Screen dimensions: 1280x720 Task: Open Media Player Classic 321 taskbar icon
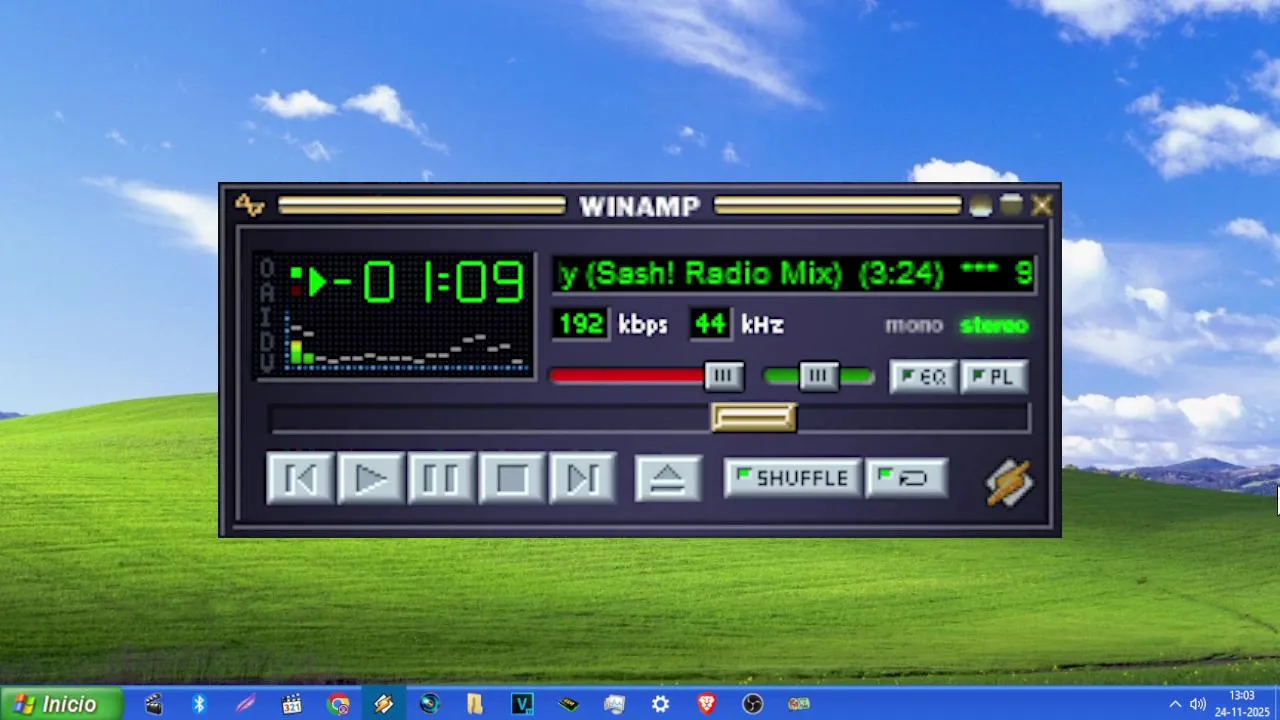pyautogui.click(x=292, y=704)
